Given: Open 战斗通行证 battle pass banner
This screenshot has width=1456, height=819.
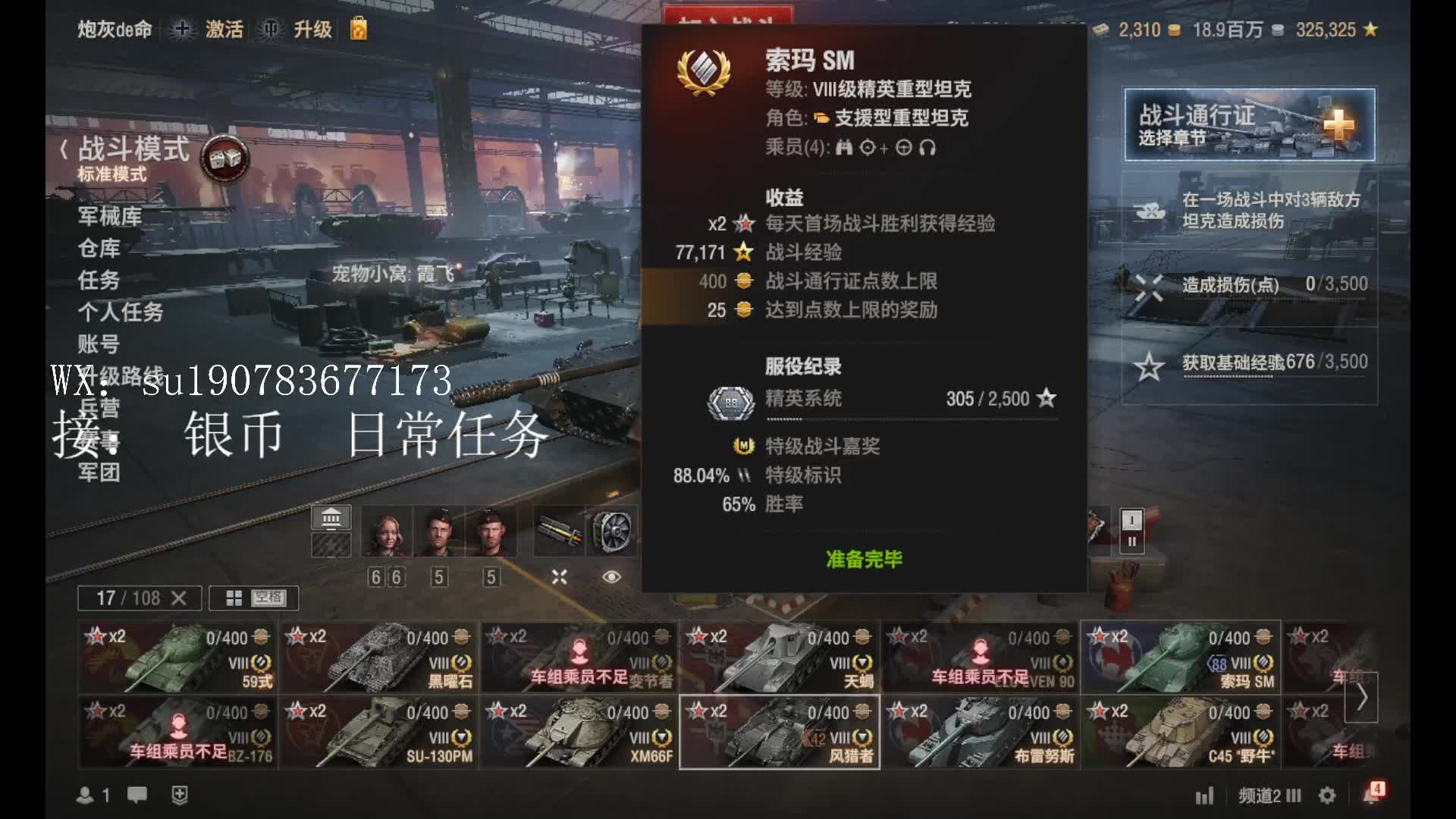Looking at the screenshot, I should tap(1250, 125).
